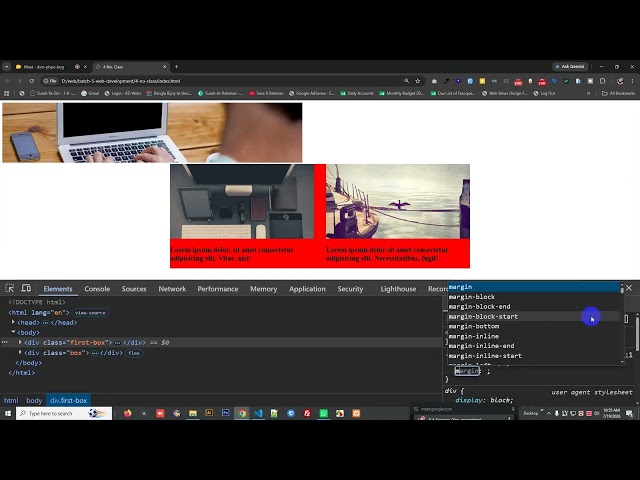The width and height of the screenshot is (640, 480).
Task: Click the margin property input in Styles
Action: point(467,371)
